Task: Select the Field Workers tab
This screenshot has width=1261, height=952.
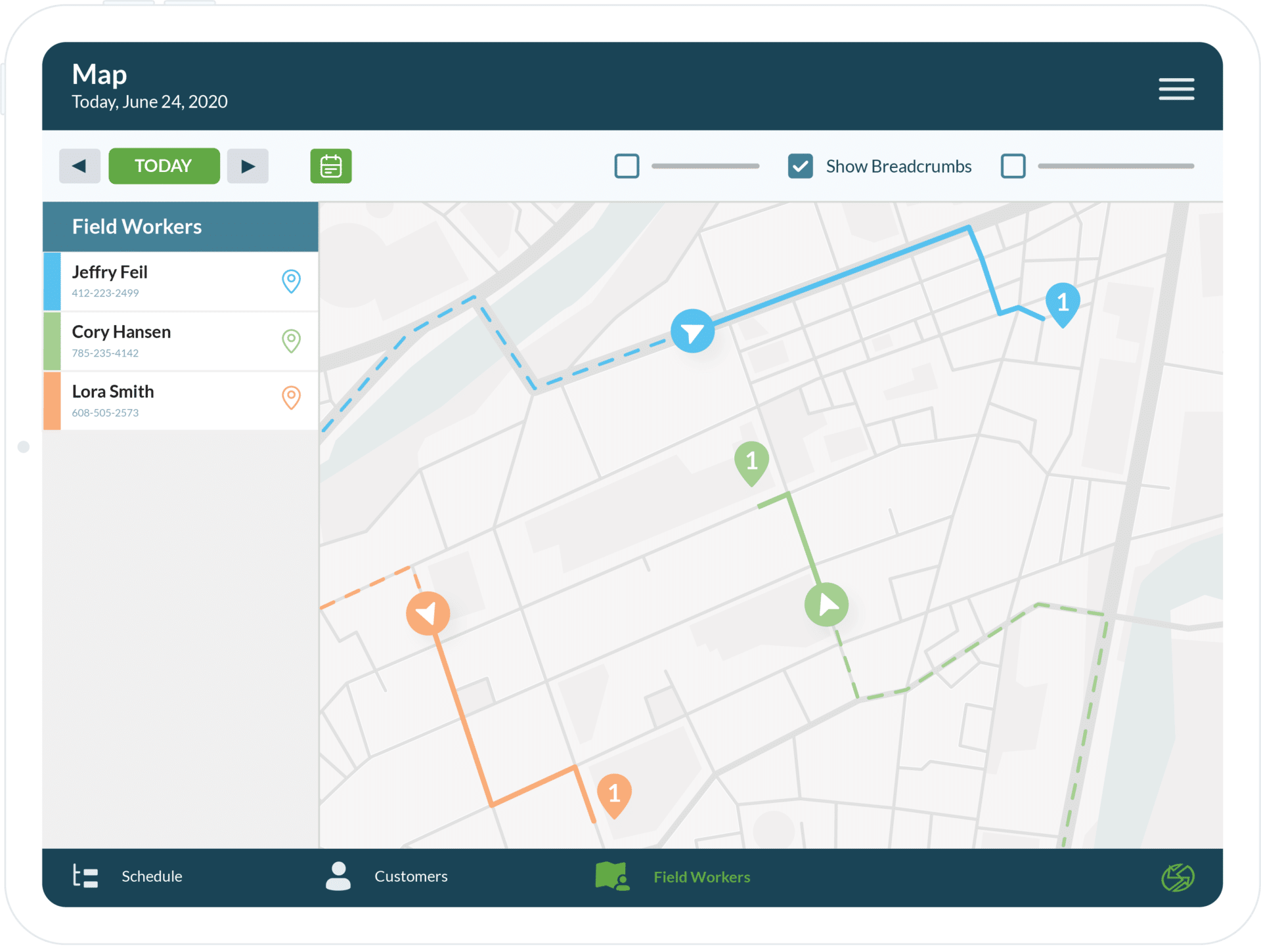Action: 673,876
